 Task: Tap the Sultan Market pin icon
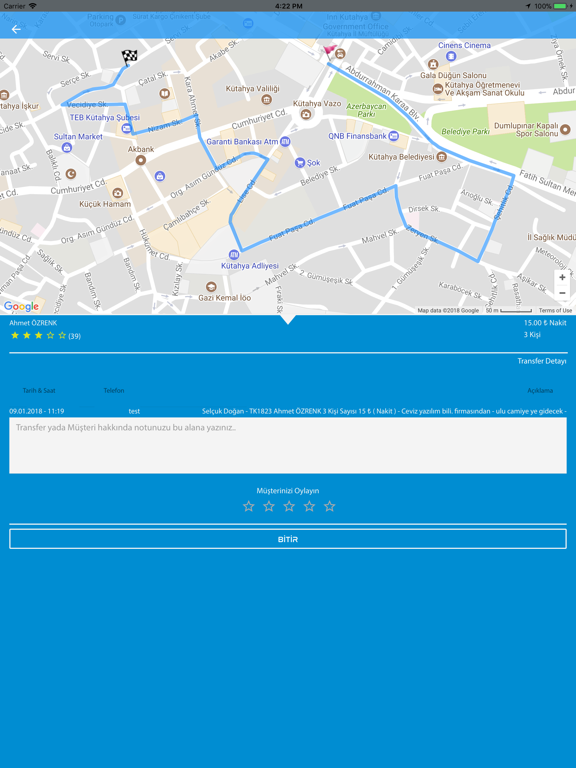click(67, 147)
